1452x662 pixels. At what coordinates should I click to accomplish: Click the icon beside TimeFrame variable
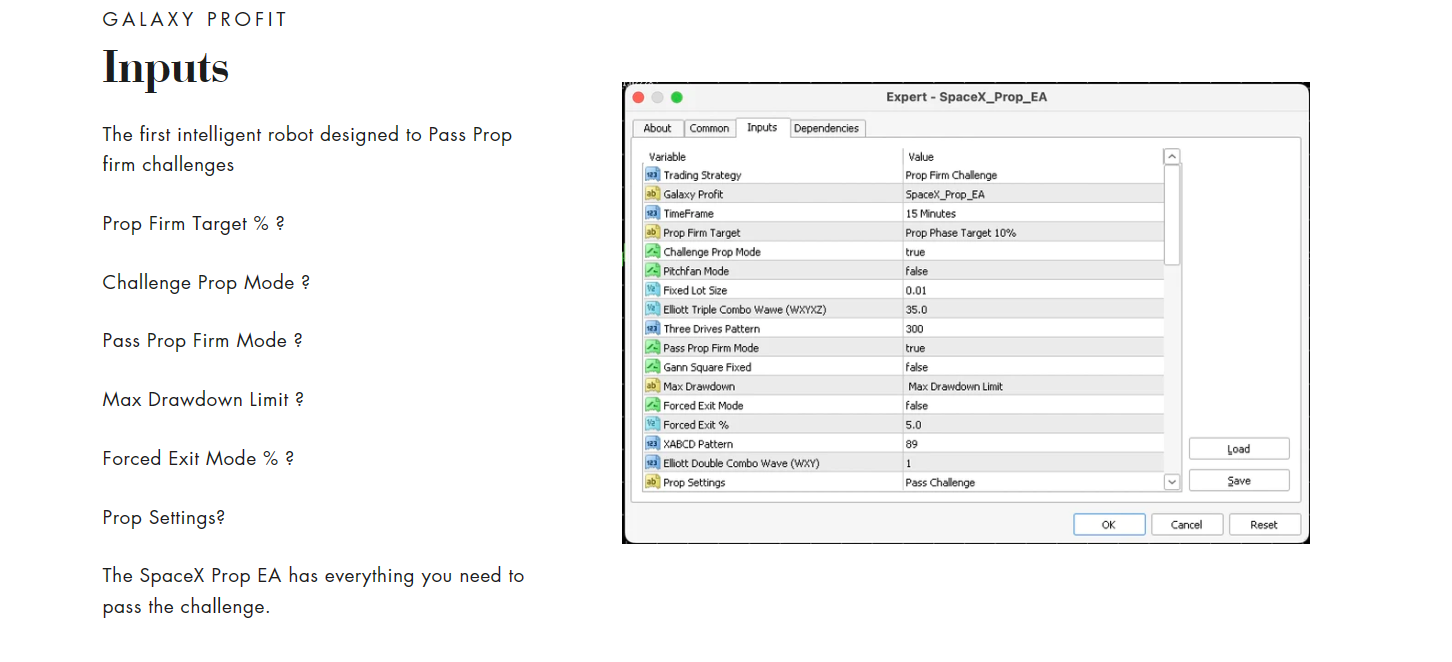point(652,213)
